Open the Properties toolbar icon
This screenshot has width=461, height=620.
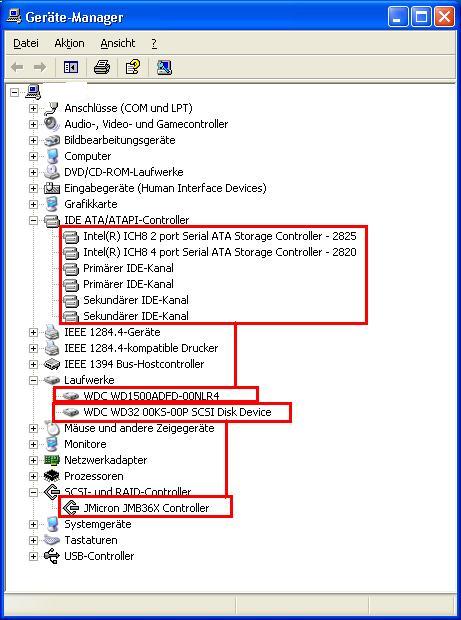(133, 67)
